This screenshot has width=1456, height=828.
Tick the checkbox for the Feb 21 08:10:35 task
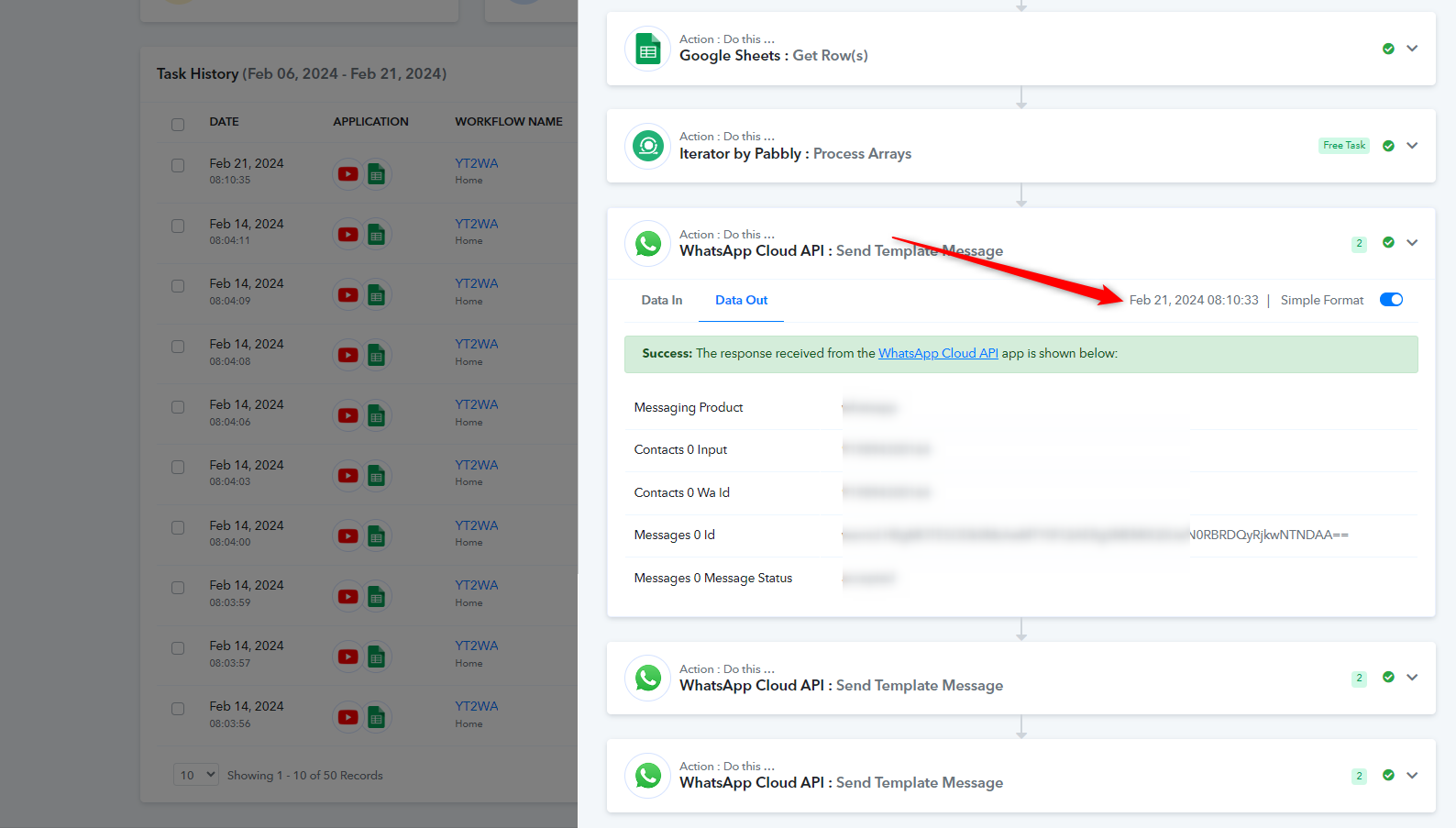coord(178,165)
